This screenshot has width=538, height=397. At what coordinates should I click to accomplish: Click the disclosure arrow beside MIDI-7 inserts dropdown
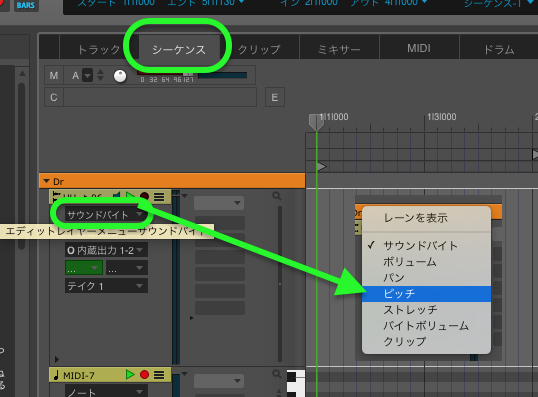(185, 374)
